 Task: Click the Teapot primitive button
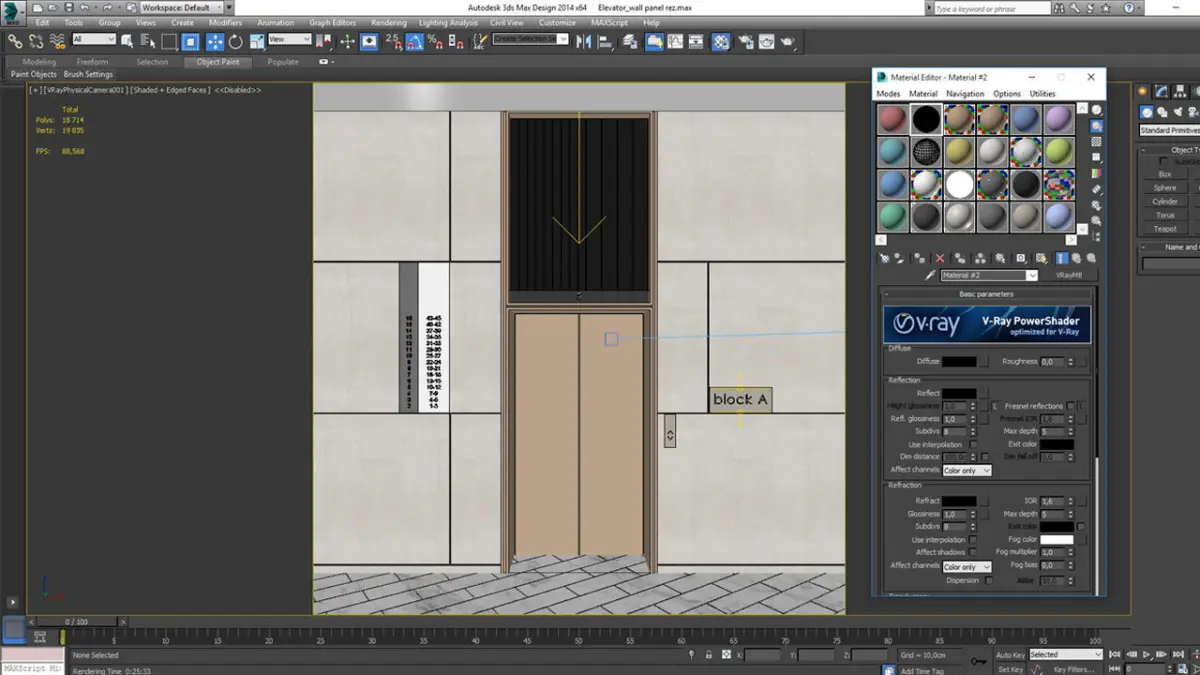1165,229
